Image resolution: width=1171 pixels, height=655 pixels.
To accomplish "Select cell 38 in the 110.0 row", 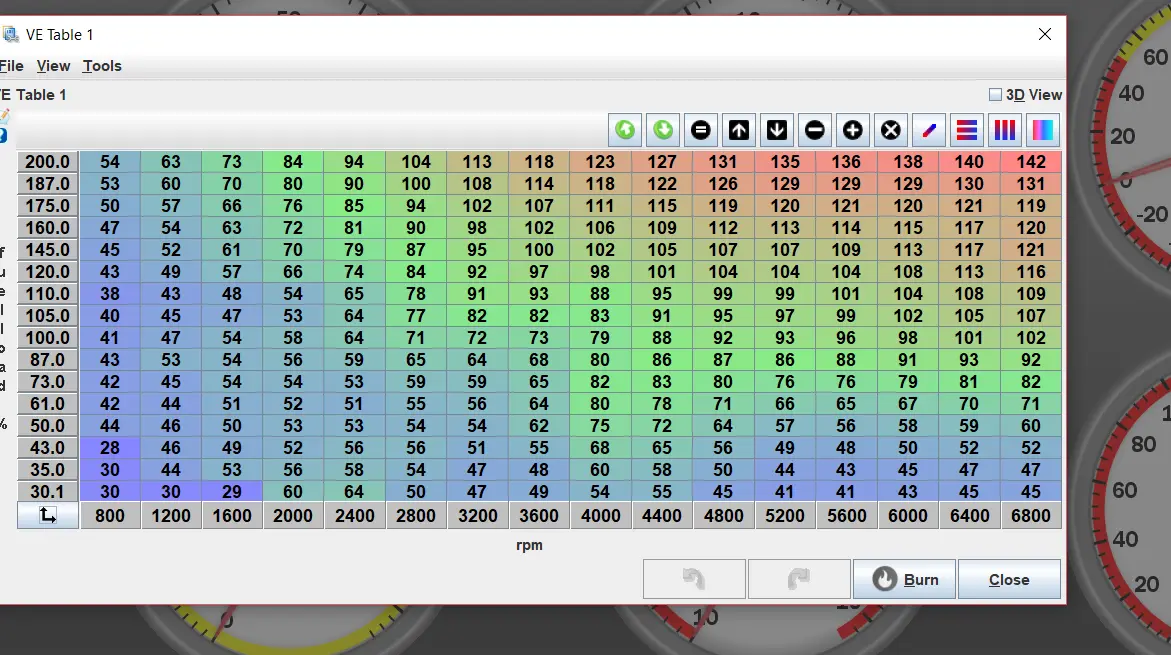I will tap(110, 294).
